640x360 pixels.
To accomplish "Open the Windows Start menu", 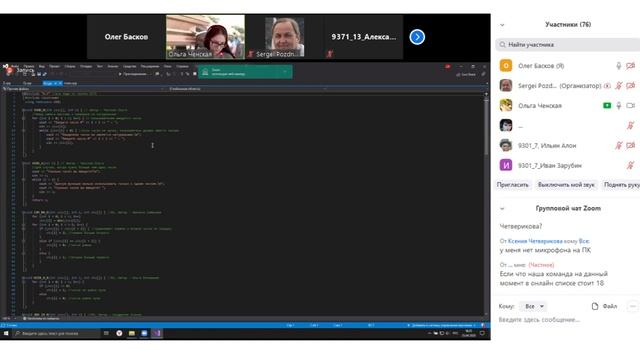I will [6, 333].
